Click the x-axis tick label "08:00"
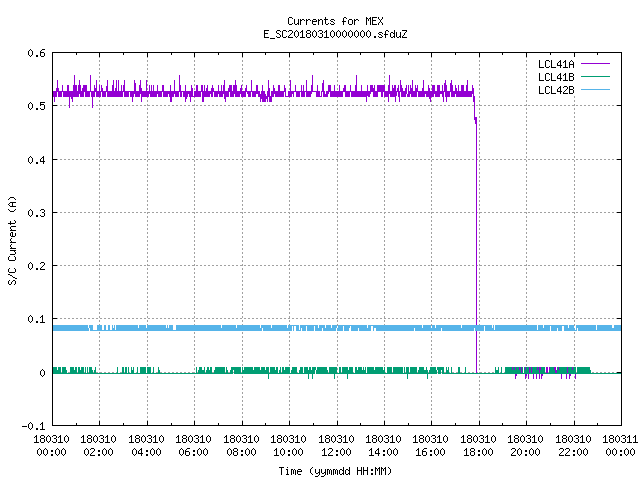The width and height of the screenshot is (640, 480). pos(241,452)
